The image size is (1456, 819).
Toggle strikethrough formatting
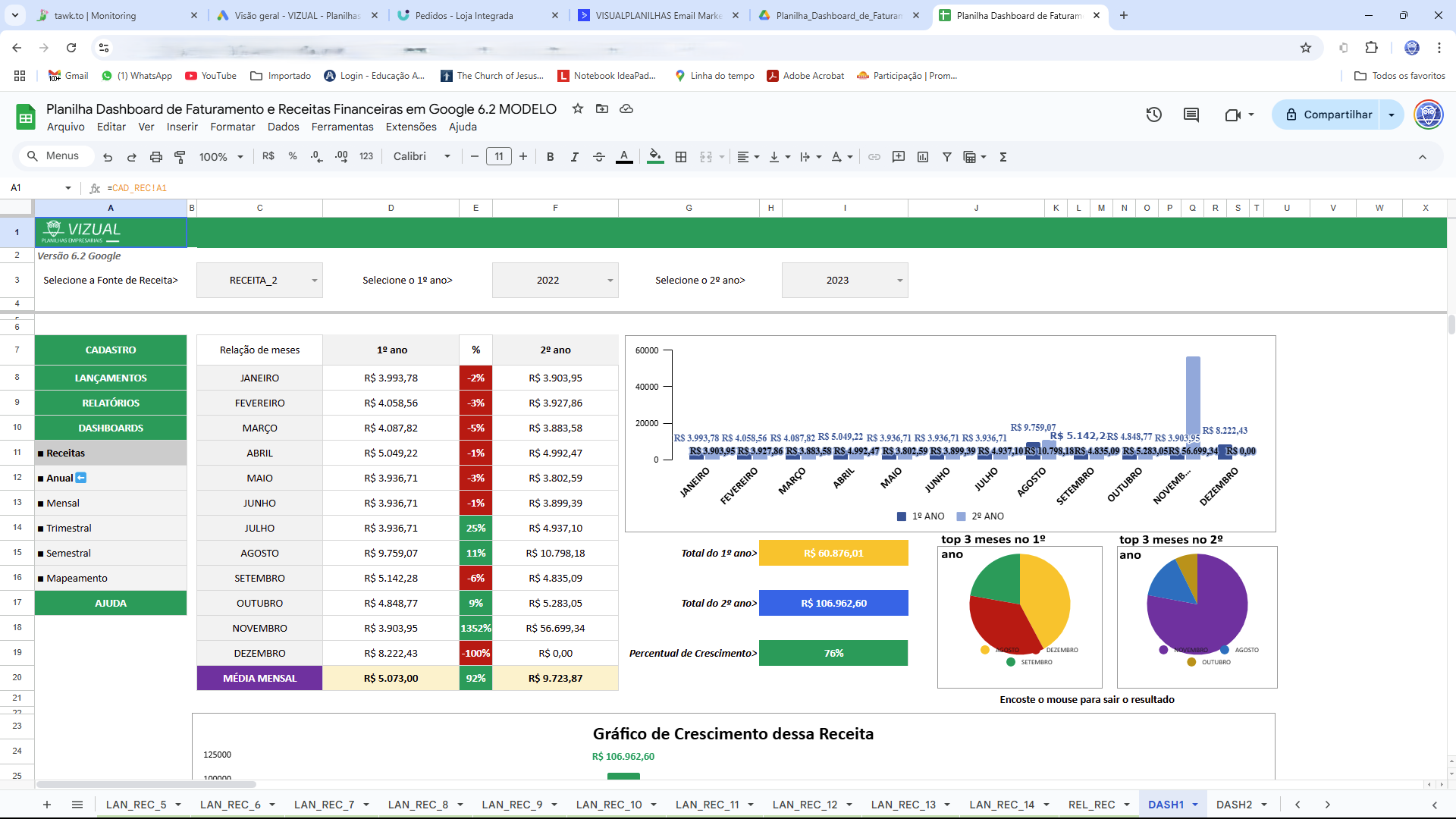599,157
